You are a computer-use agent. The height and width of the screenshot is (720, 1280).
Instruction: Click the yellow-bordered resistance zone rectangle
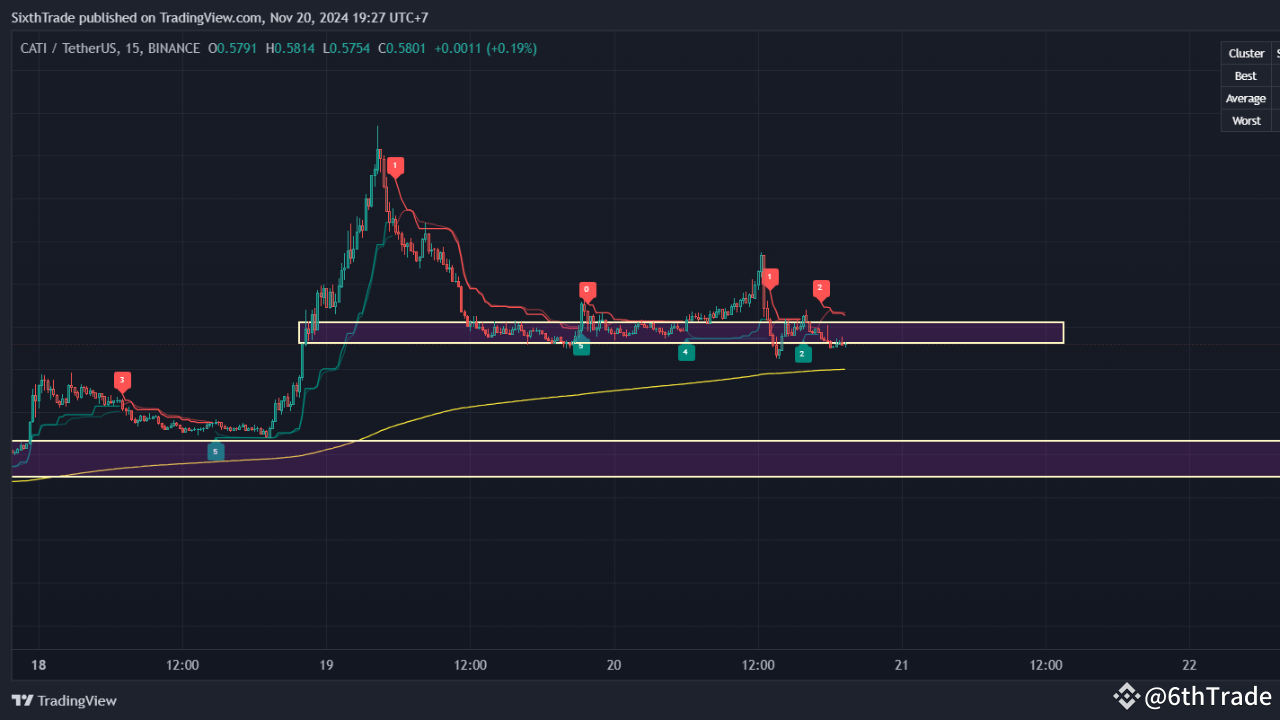point(950,332)
